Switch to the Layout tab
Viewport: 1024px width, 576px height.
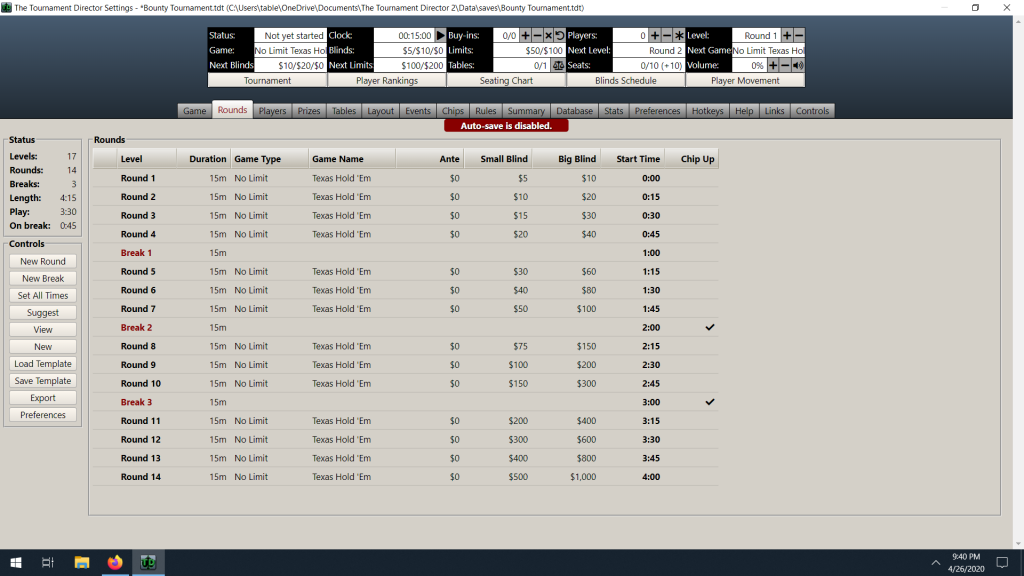coord(380,111)
